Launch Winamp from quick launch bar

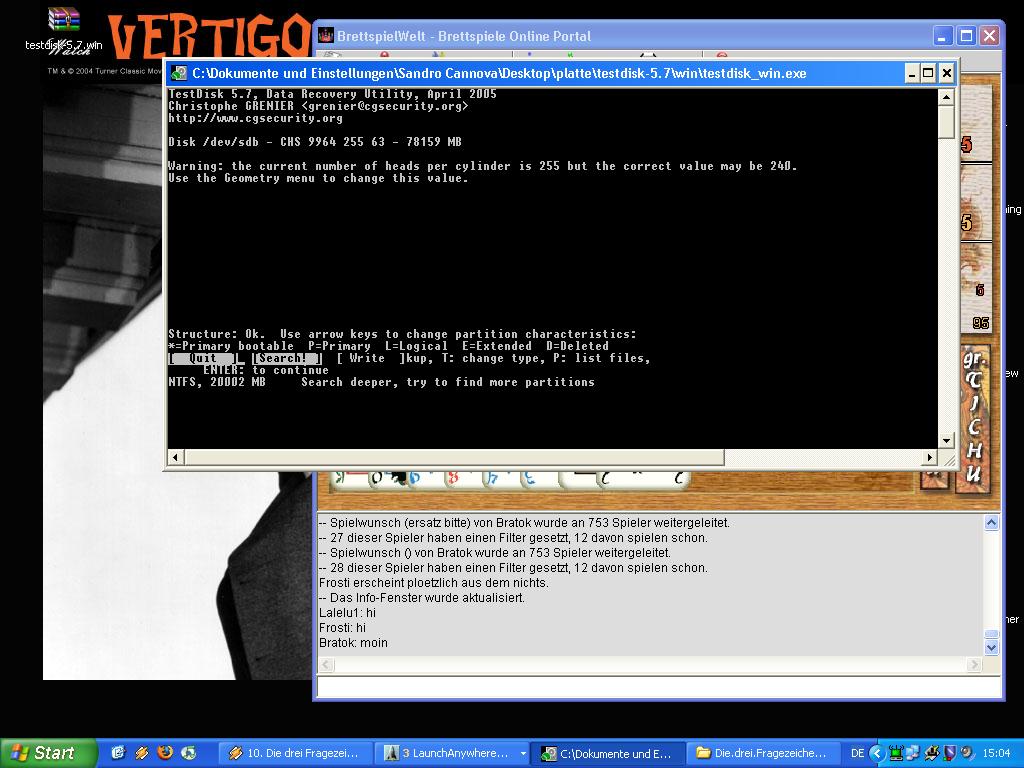pyautogui.click(x=142, y=753)
